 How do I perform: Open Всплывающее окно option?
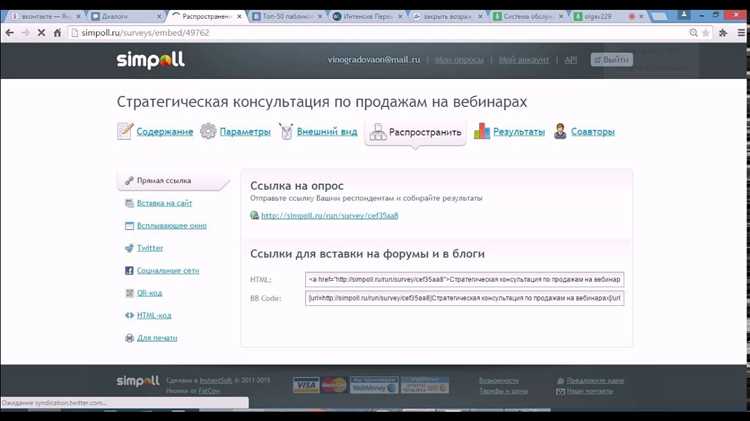pos(172,225)
